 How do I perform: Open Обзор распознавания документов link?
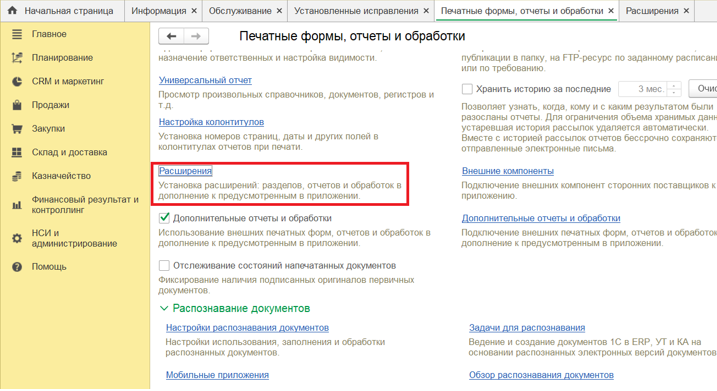[541, 375]
